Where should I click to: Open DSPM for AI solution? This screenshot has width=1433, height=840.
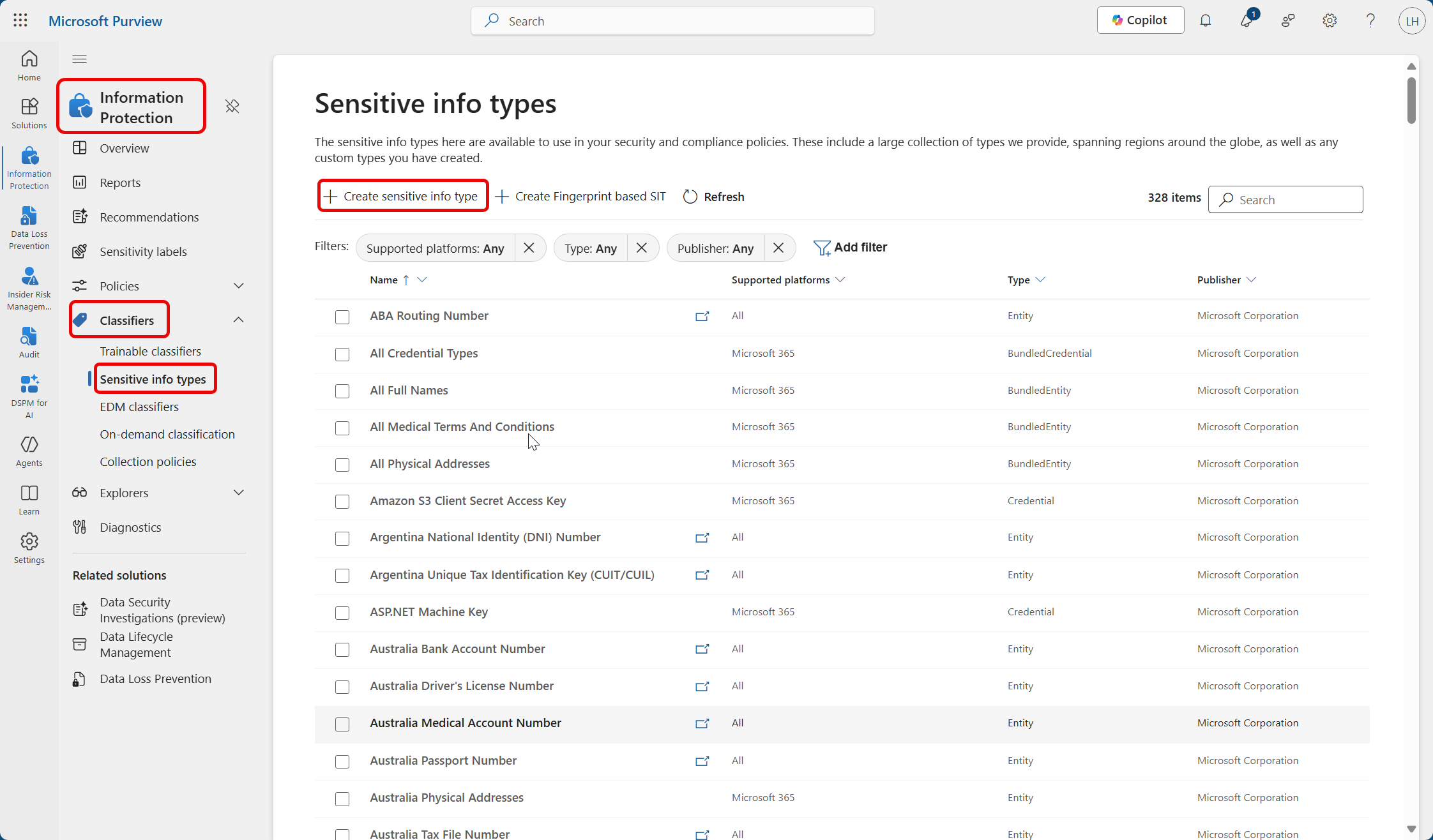29,396
